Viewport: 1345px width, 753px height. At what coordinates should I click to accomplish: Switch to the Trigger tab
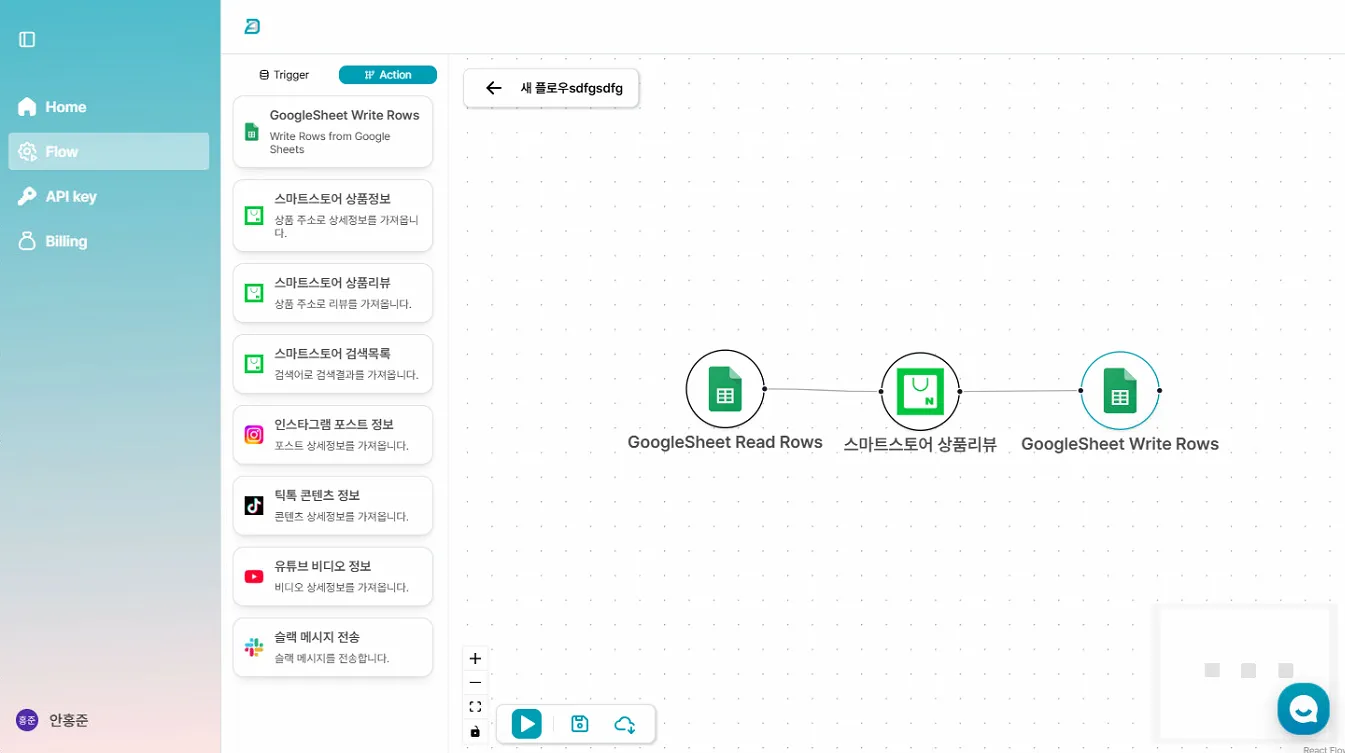(x=285, y=75)
